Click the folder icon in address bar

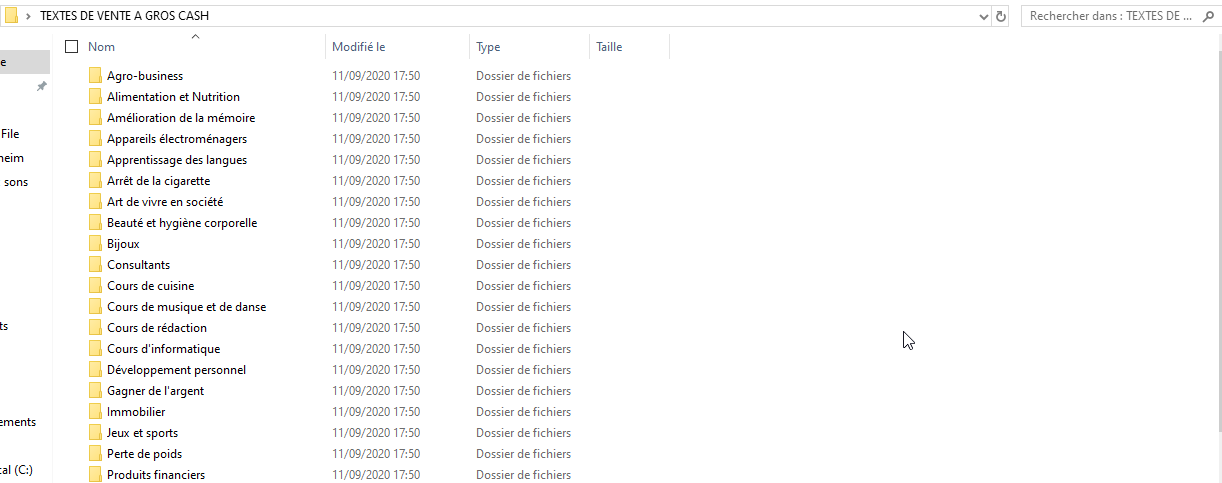tap(10, 16)
